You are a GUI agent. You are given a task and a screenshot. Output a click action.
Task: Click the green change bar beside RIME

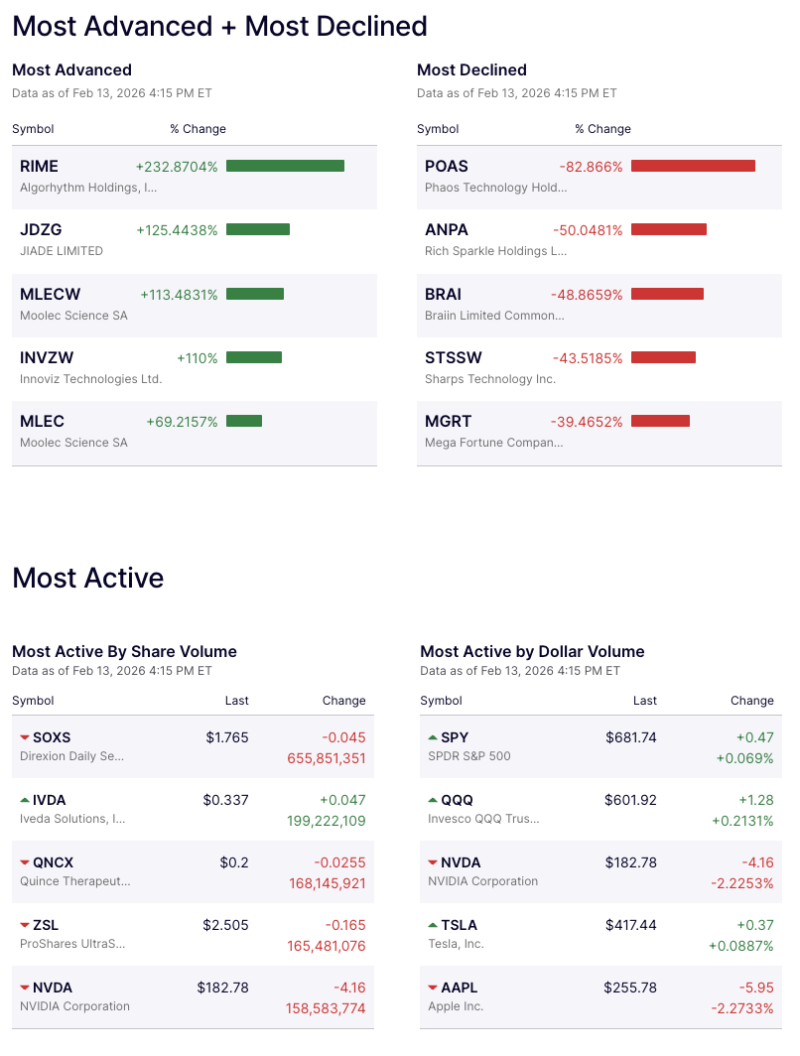[x=287, y=166]
